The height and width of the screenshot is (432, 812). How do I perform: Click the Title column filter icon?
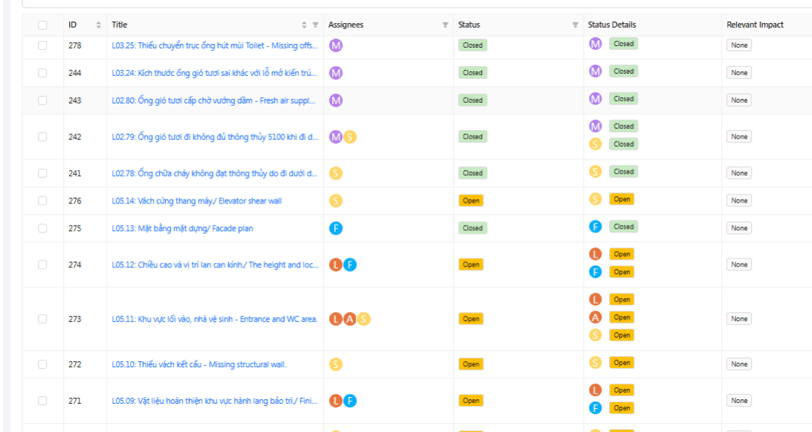[315, 25]
